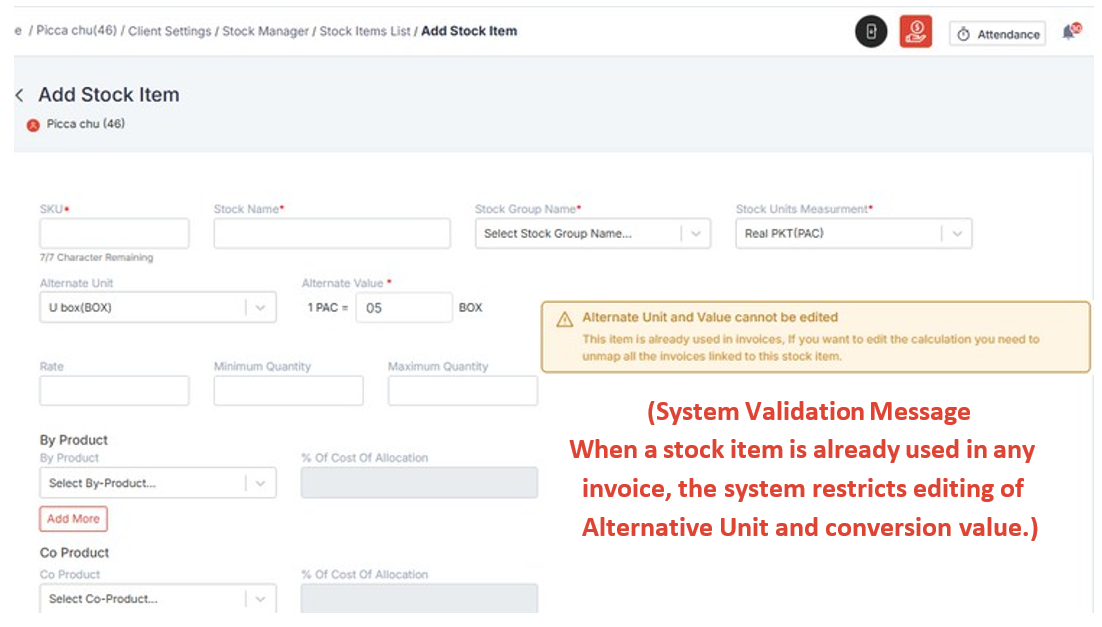This screenshot has height=627, width=1102.
Task: Click the red Picca chu client avatar icon
Action: pos(33,125)
